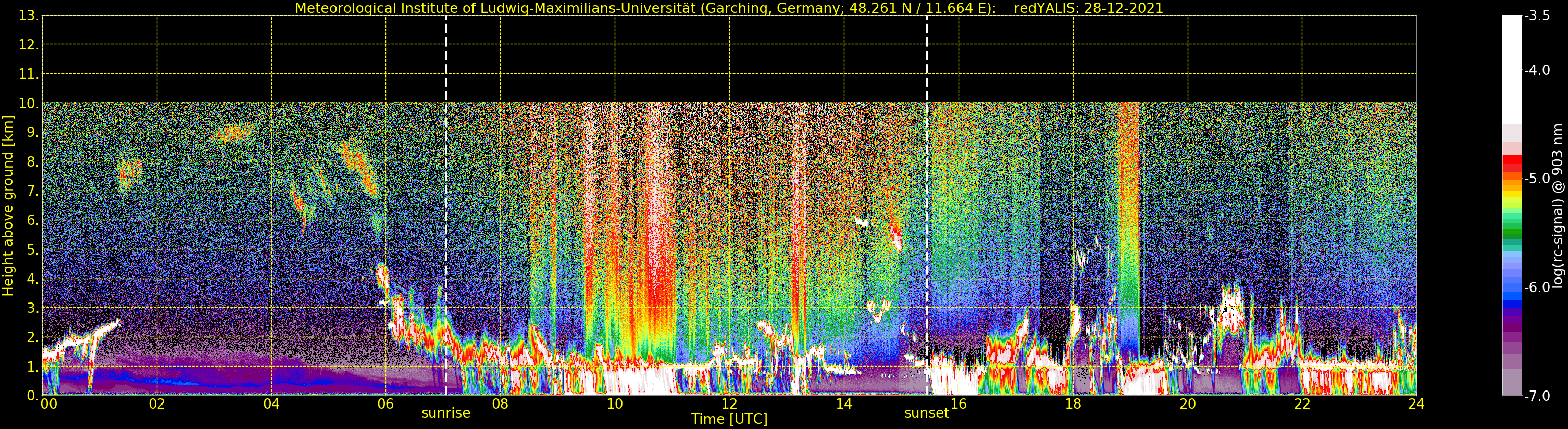Click the '2.' height axis tick label
This screenshot has width=1568, height=429.
pyautogui.click(x=33, y=337)
